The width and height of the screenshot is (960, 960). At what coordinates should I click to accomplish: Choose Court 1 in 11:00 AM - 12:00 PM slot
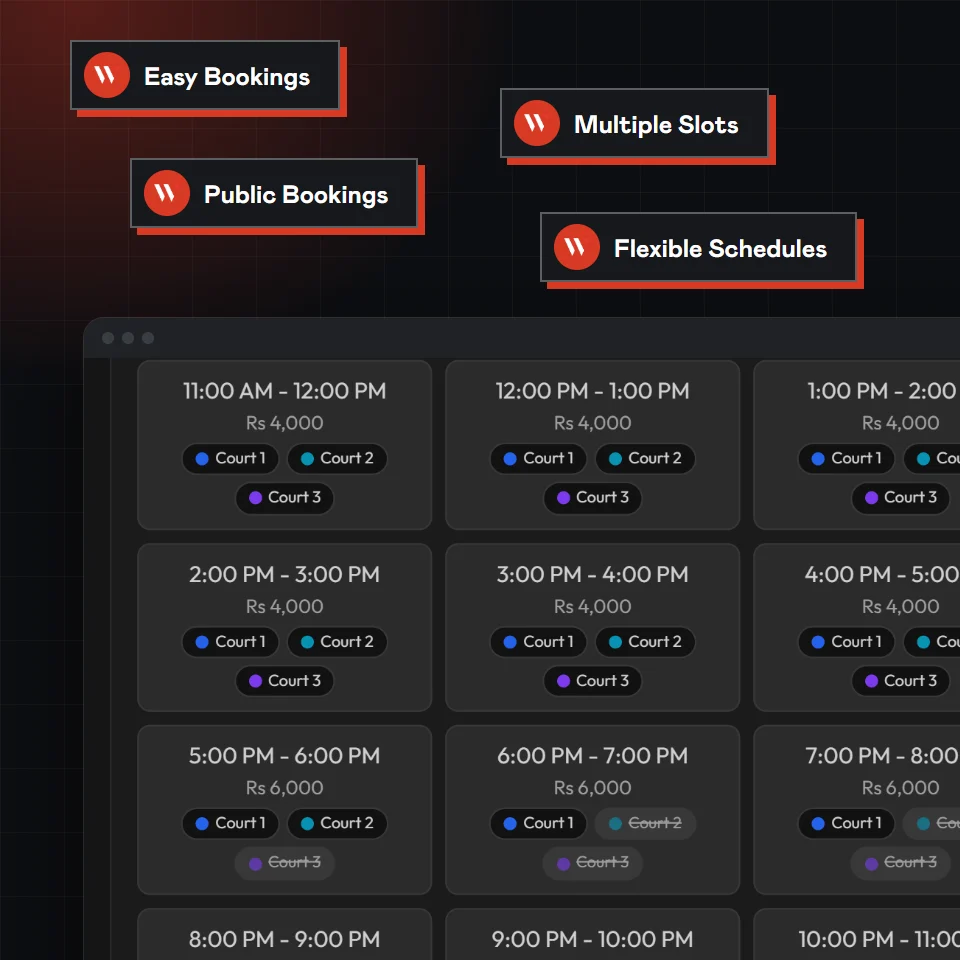coord(230,458)
